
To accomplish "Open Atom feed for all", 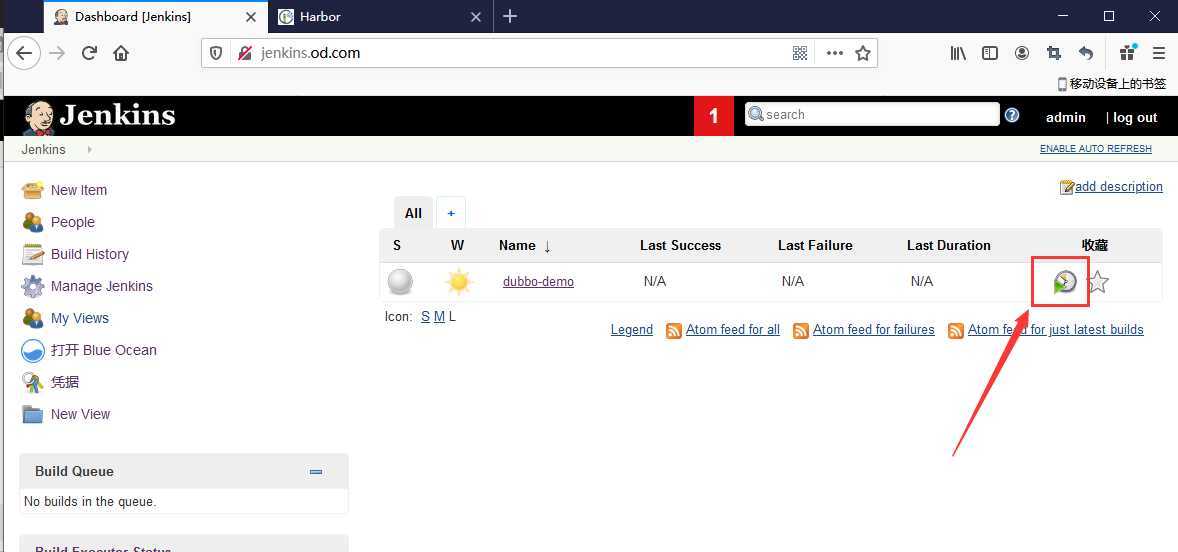I will point(732,330).
